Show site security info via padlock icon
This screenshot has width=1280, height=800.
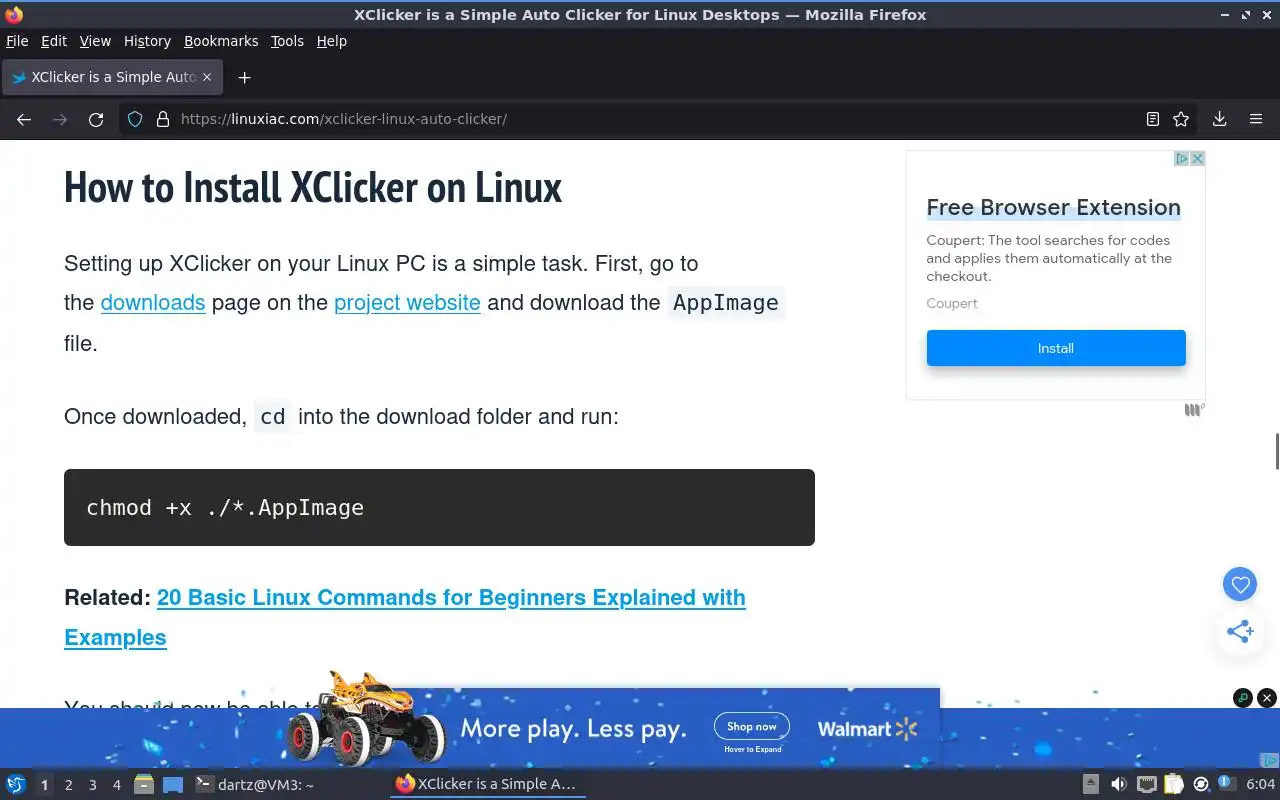[x=163, y=119]
